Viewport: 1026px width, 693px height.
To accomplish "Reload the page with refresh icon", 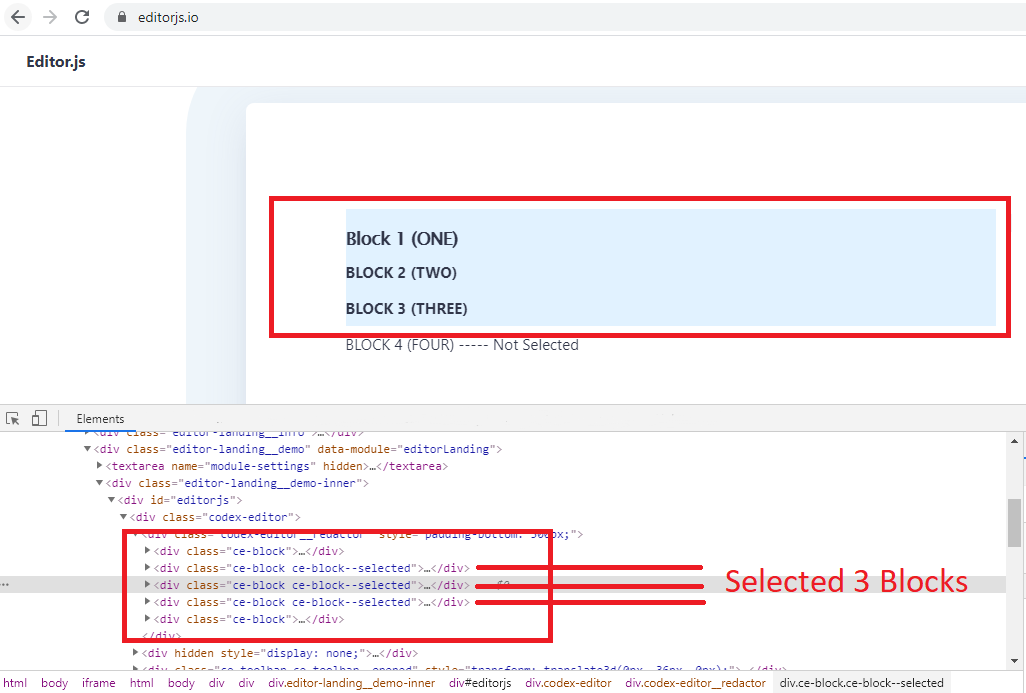I will 82,17.
